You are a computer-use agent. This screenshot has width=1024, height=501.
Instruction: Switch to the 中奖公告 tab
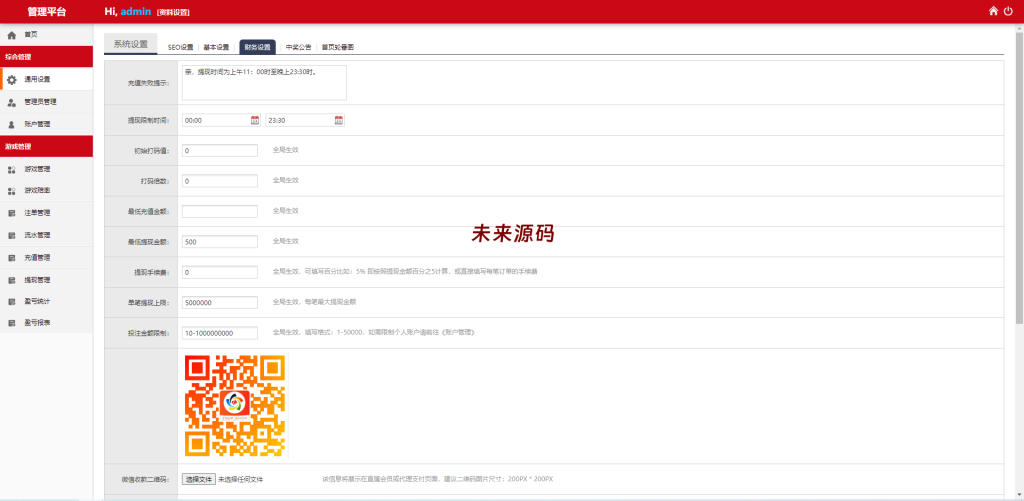(298, 47)
